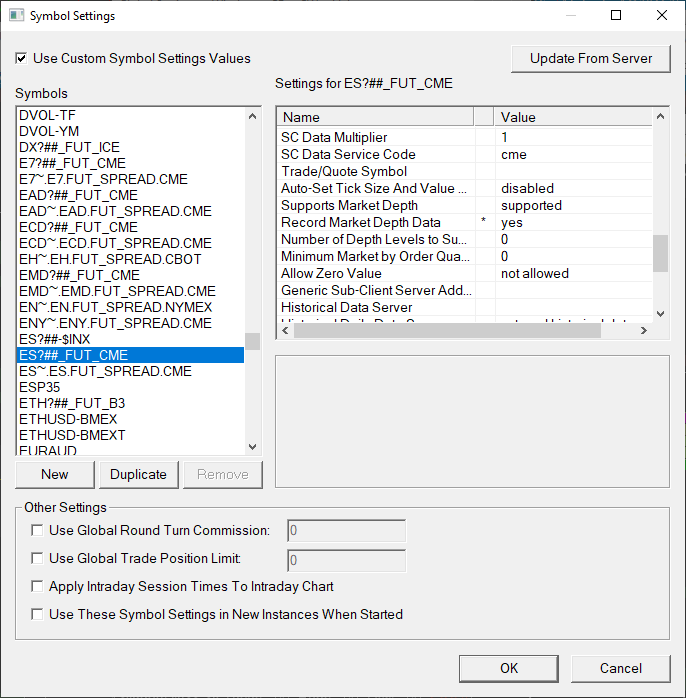Select ES?##-$INX symbol

coord(130,340)
